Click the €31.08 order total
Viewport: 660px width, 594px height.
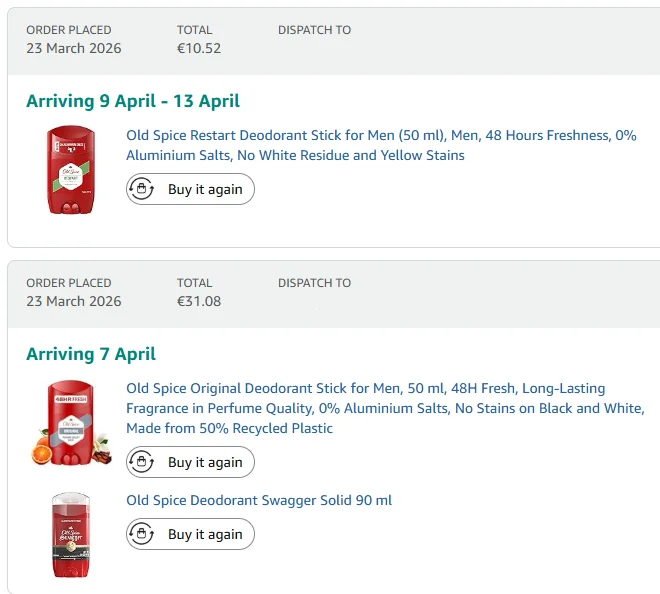tap(199, 301)
